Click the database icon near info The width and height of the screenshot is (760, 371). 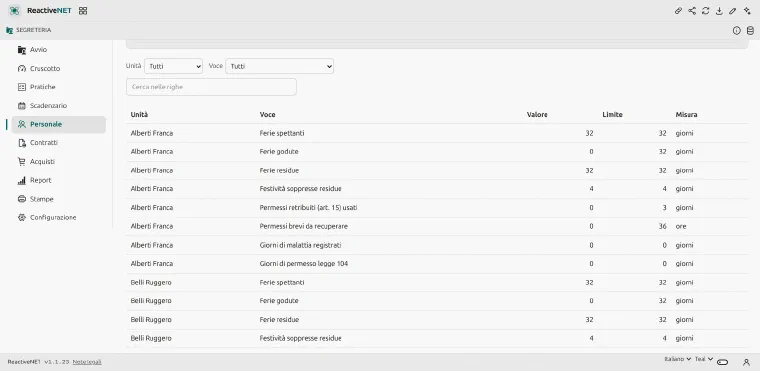(750, 31)
